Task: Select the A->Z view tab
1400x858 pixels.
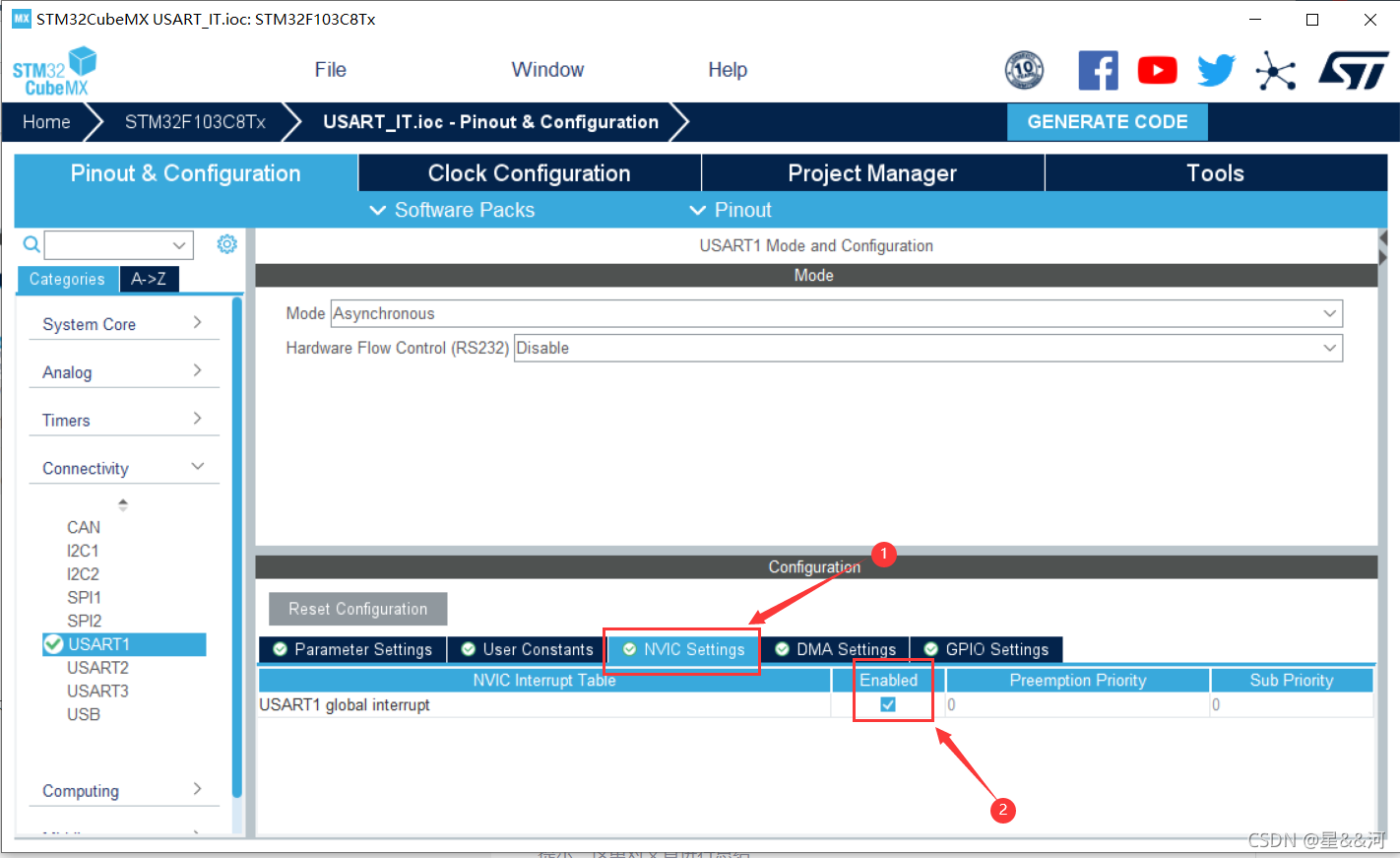Action: click(149, 279)
